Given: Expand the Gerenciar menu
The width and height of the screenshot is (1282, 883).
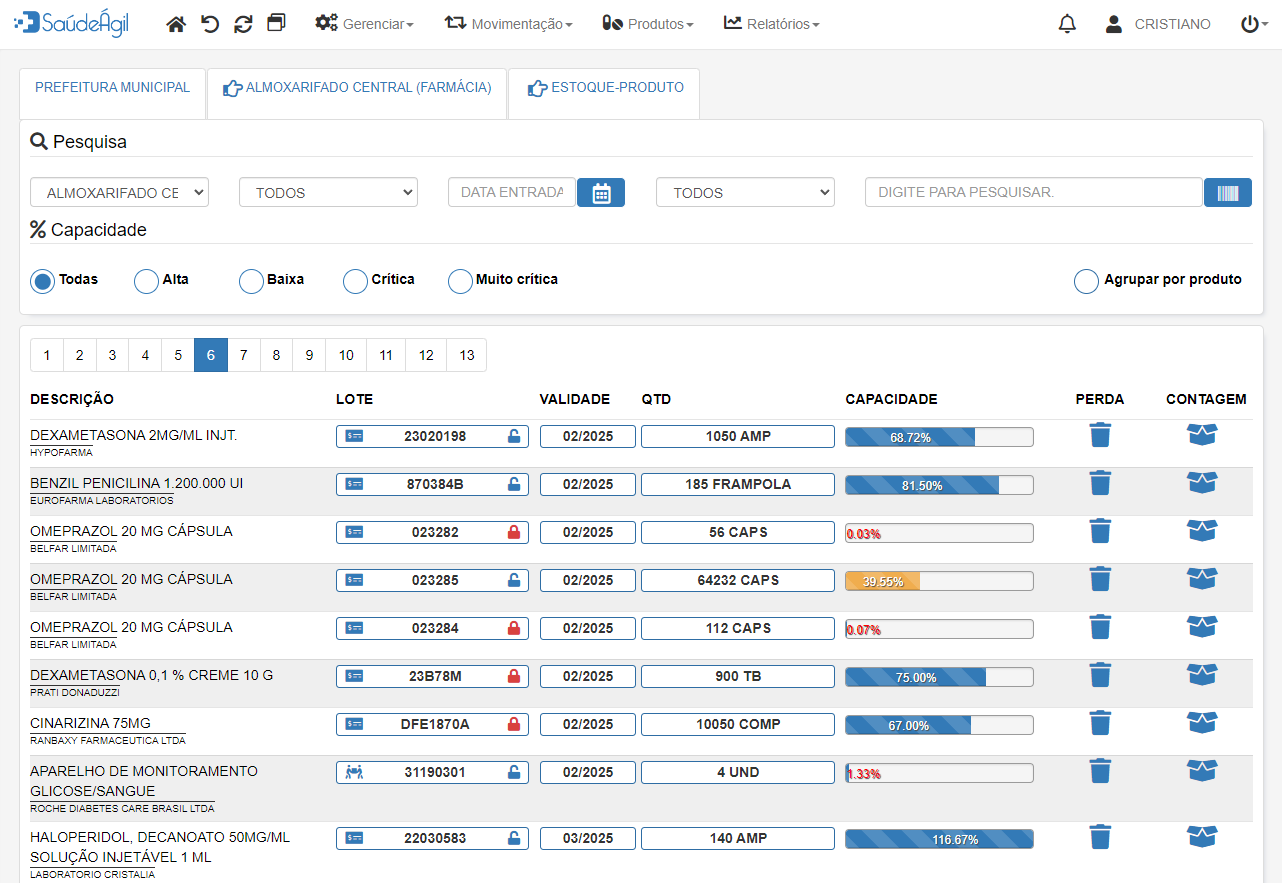Looking at the screenshot, I should 365,24.
